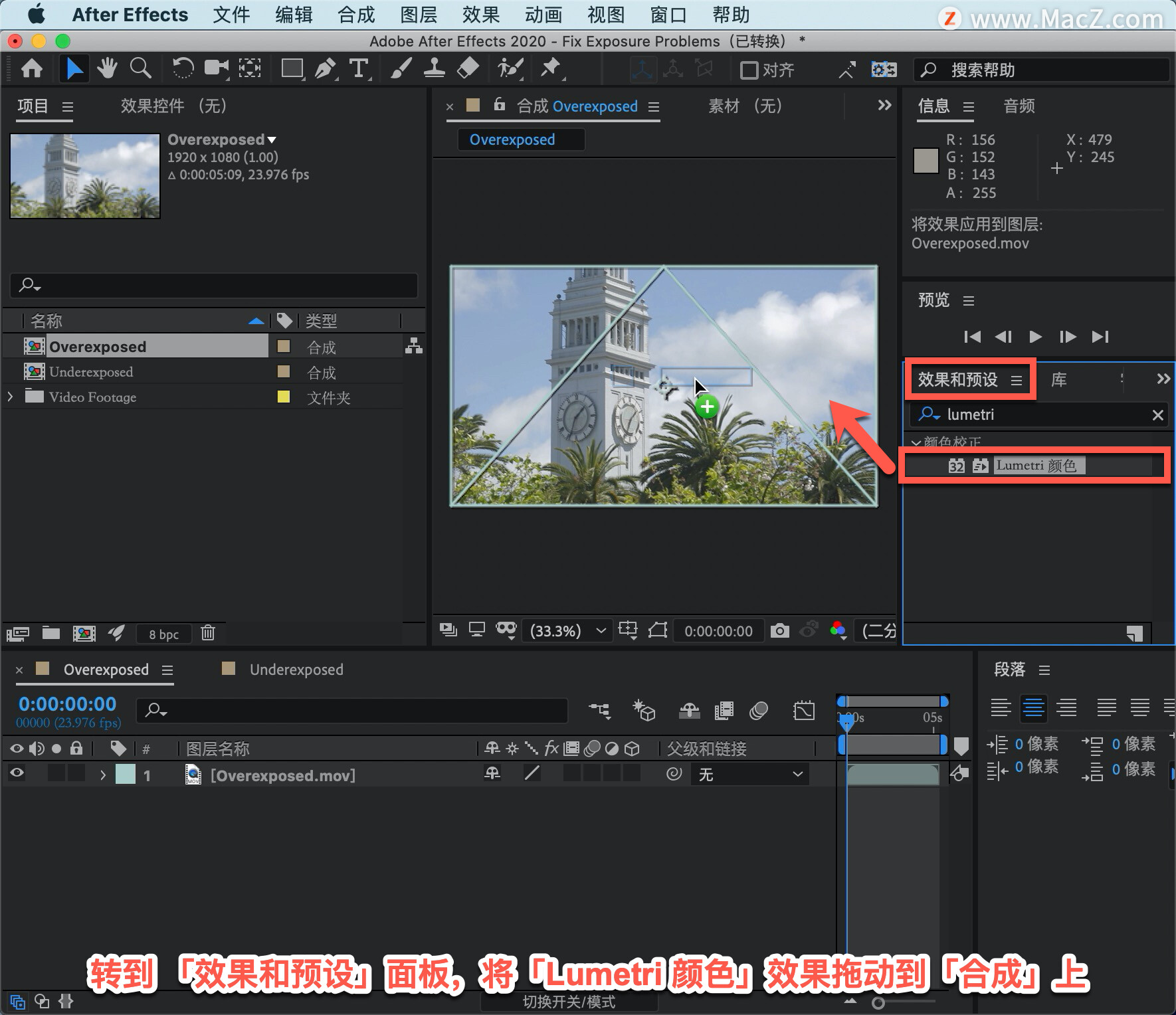This screenshot has width=1176, height=1015.
Task: Collapse the 颜色校正 effects category
Action: (916, 442)
